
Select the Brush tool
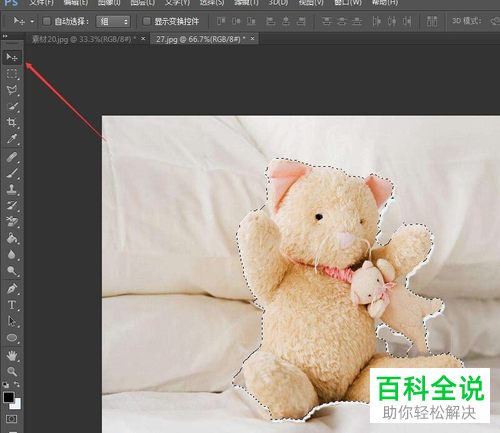(12, 173)
